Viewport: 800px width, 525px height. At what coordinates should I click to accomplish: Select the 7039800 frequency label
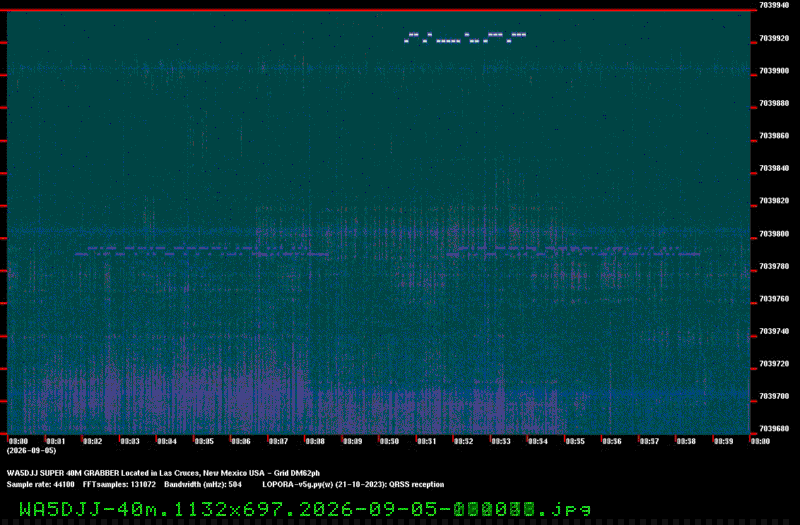click(774, 234)
